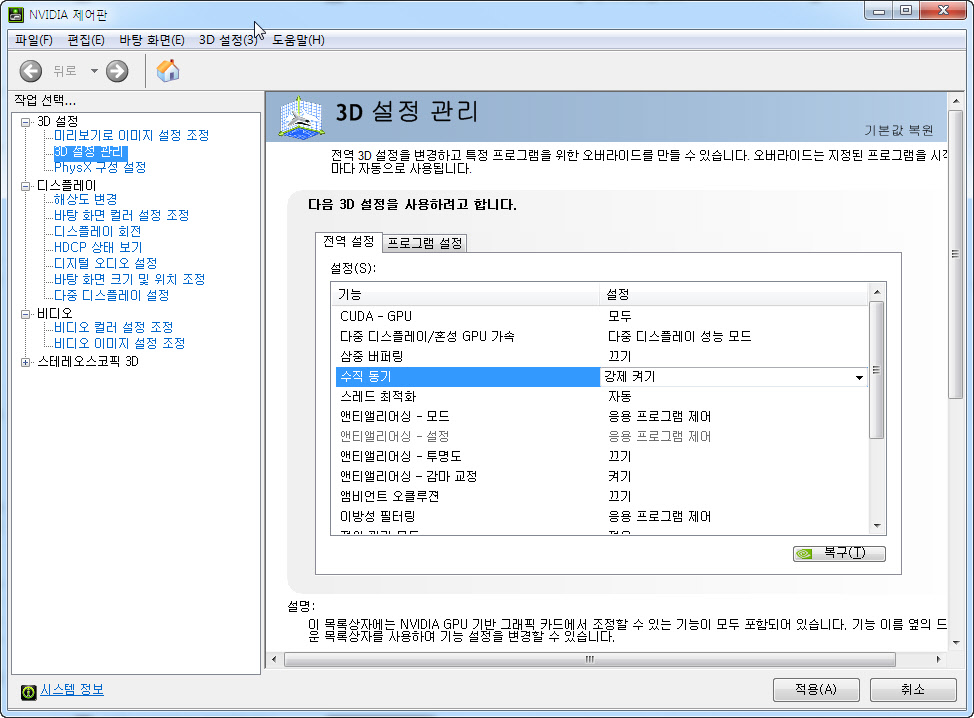Click the 기능 column header

(x=466, y=294)
